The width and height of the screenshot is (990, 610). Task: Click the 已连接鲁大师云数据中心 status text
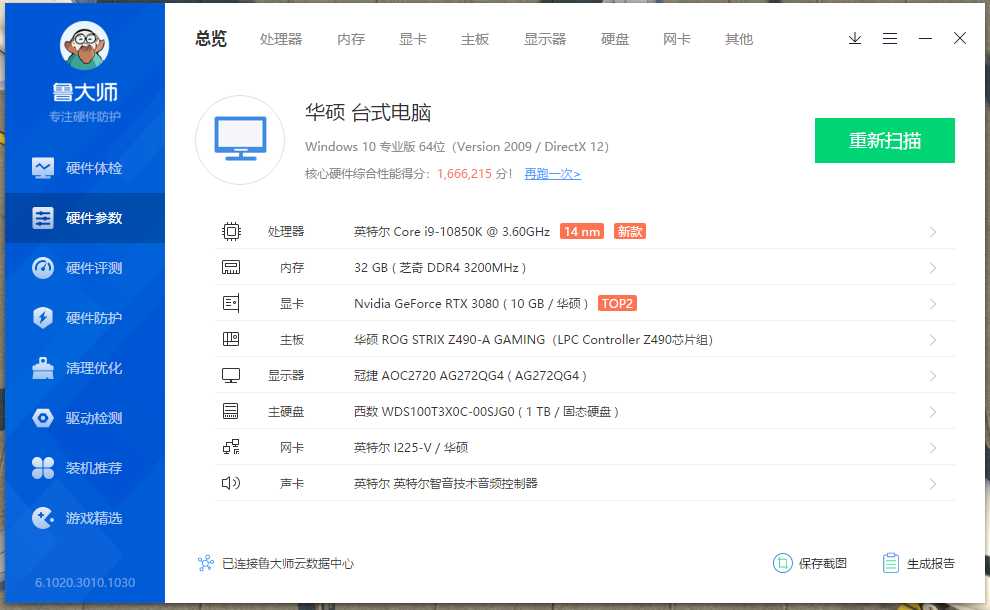coord(288,563)
